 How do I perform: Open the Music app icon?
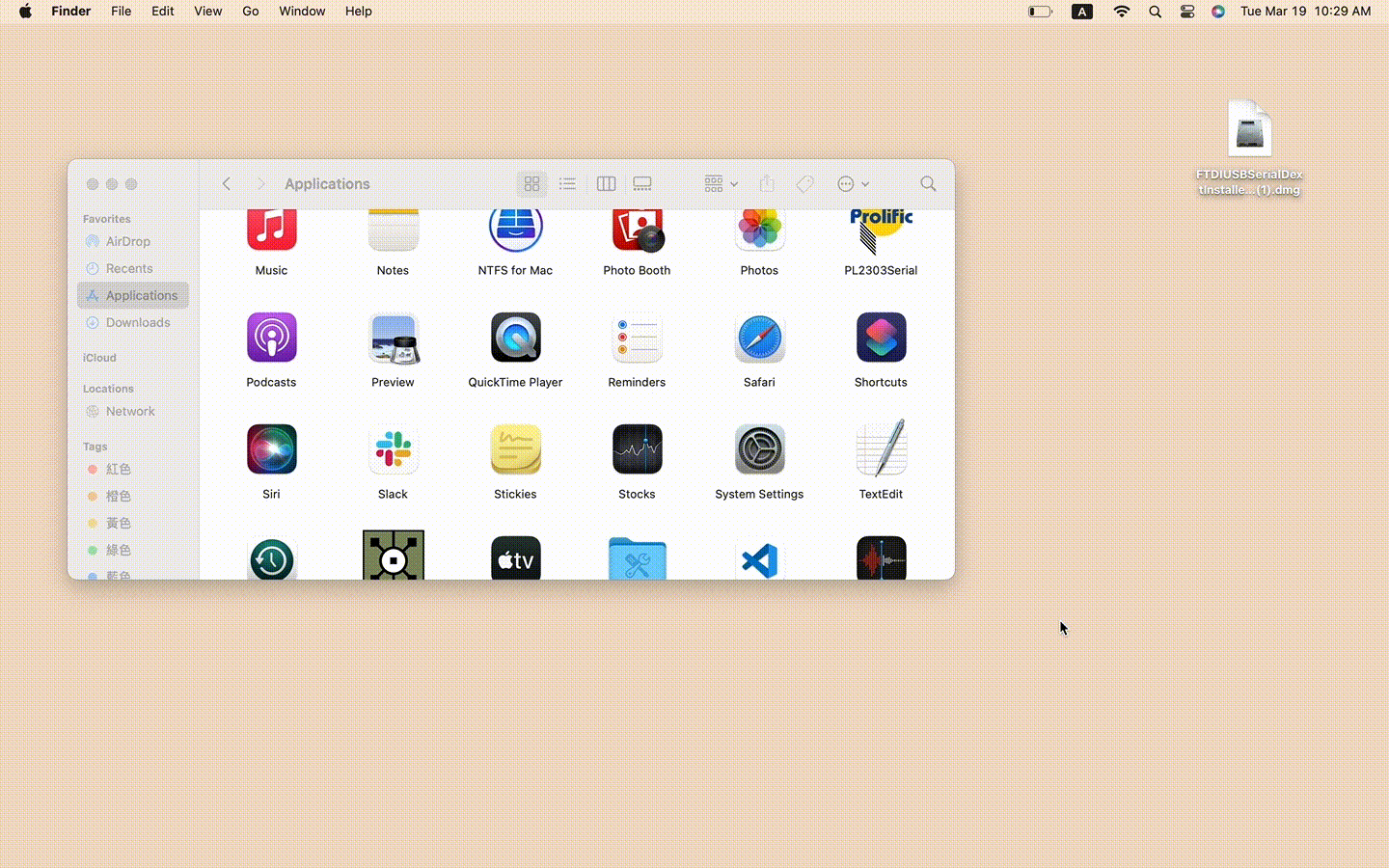(x=271, y=231)
